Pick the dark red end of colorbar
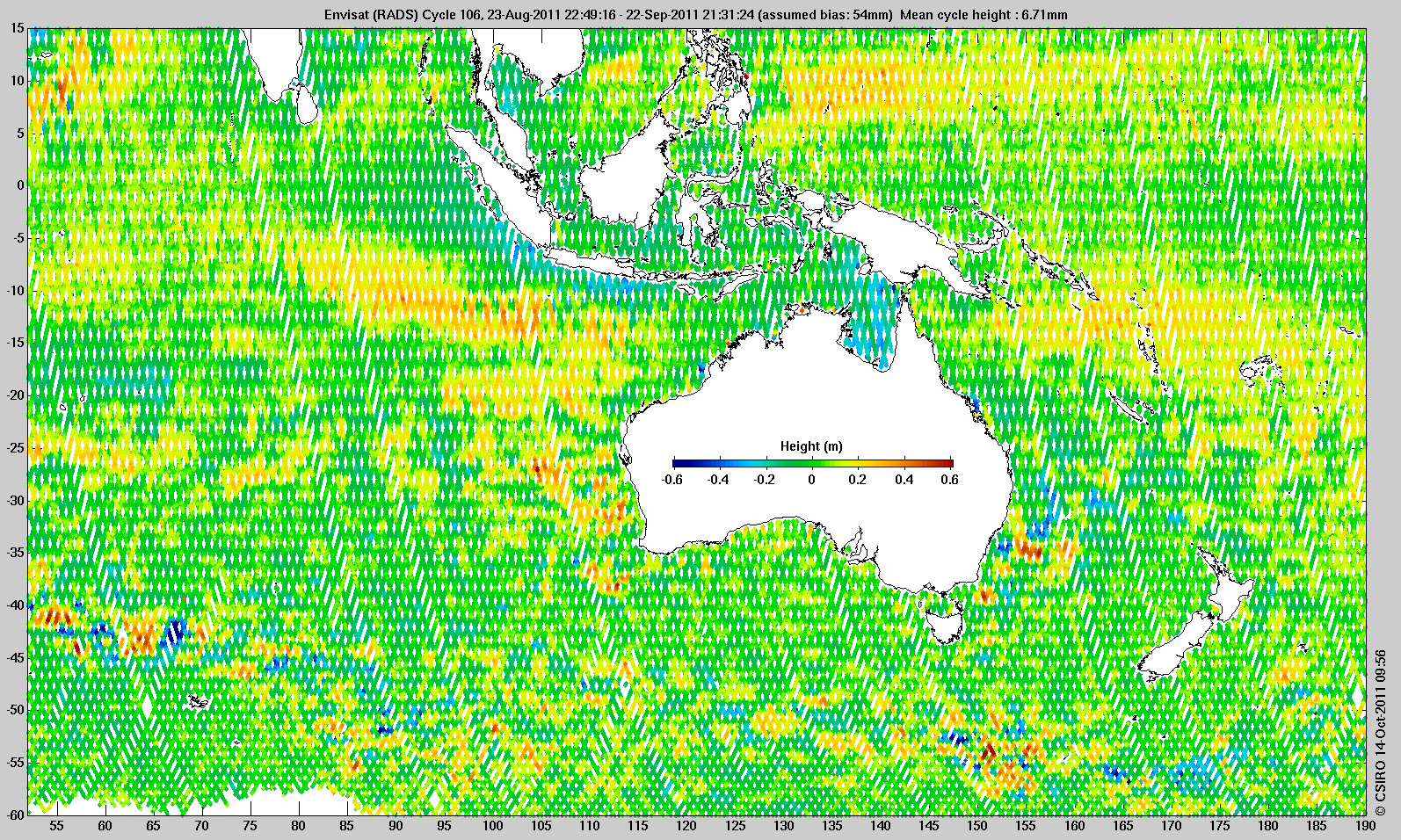 [x=946, y=463]
